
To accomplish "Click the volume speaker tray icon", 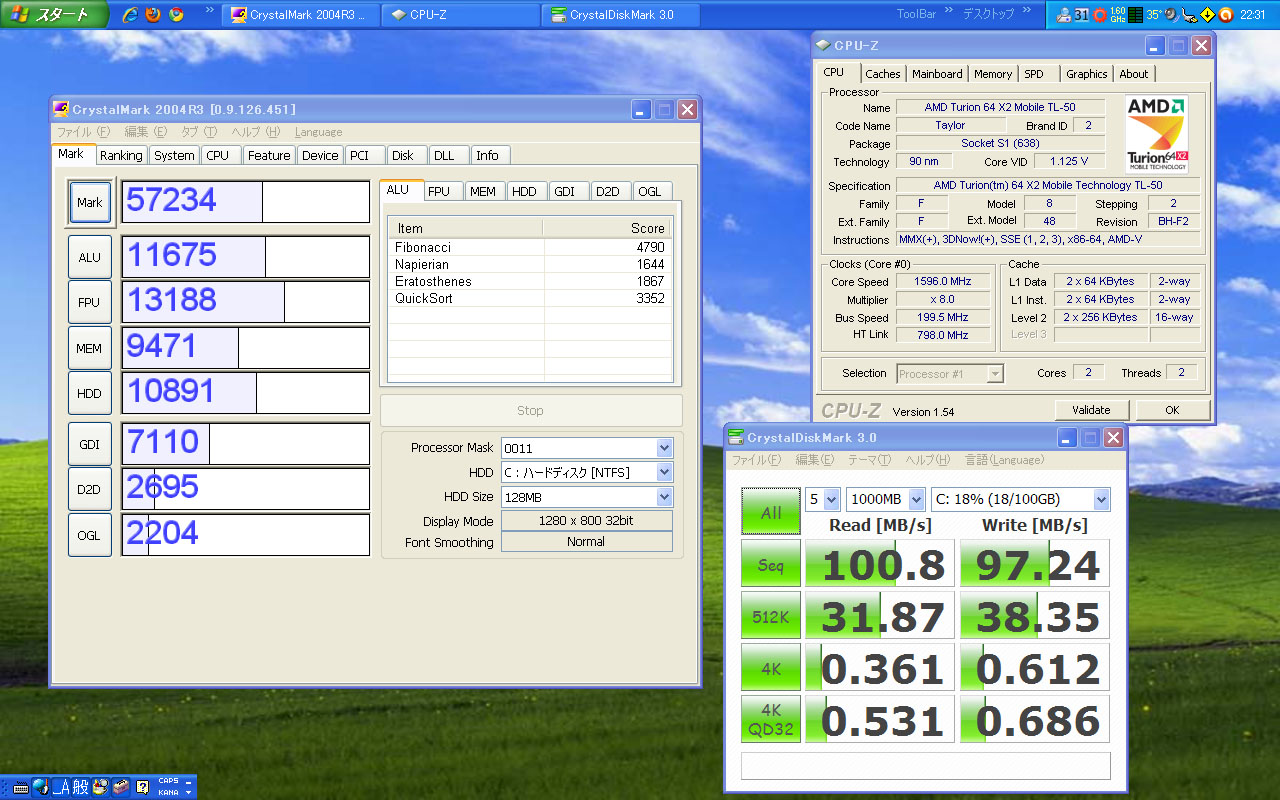I will (x=1170, y=15).
